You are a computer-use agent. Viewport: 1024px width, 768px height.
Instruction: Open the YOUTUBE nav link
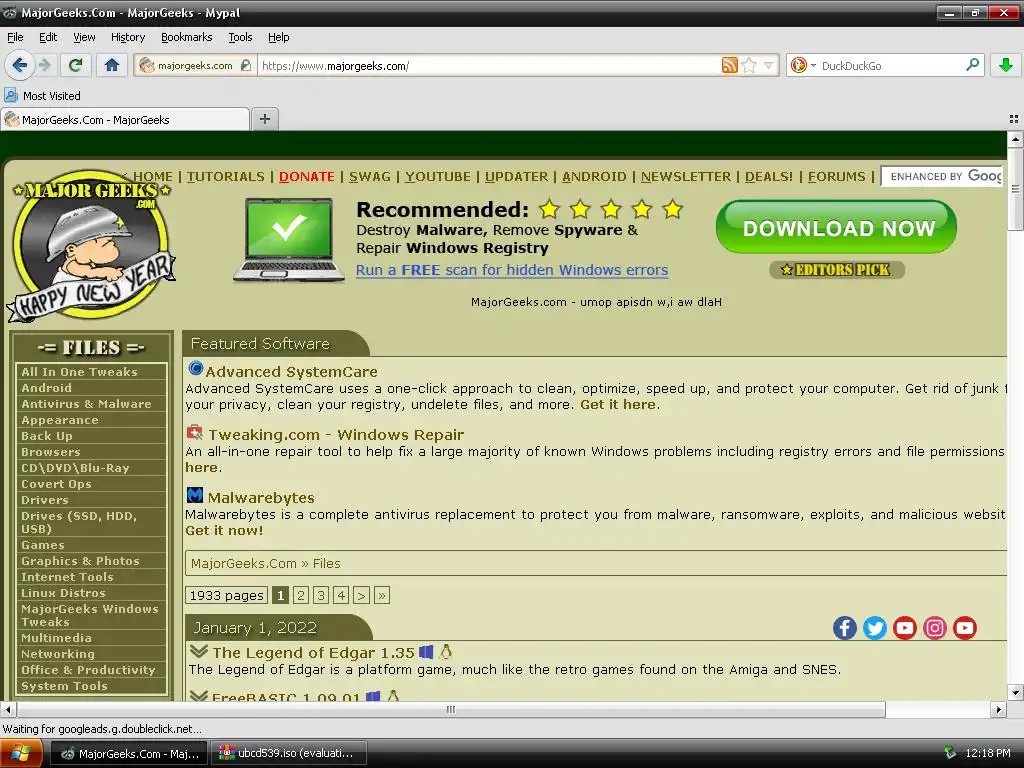click(x=438, y=176)
